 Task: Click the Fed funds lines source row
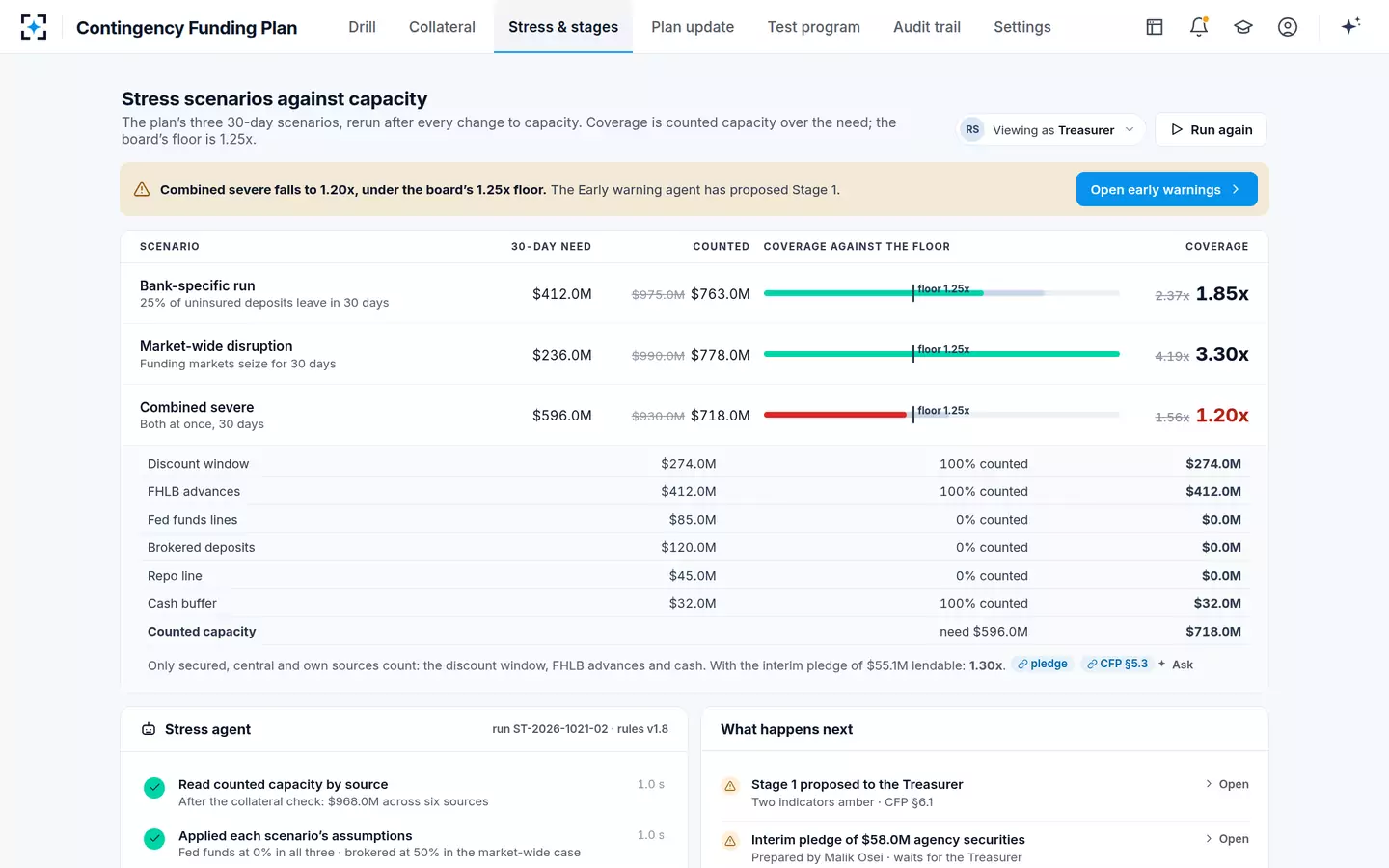tap(694, 520)
